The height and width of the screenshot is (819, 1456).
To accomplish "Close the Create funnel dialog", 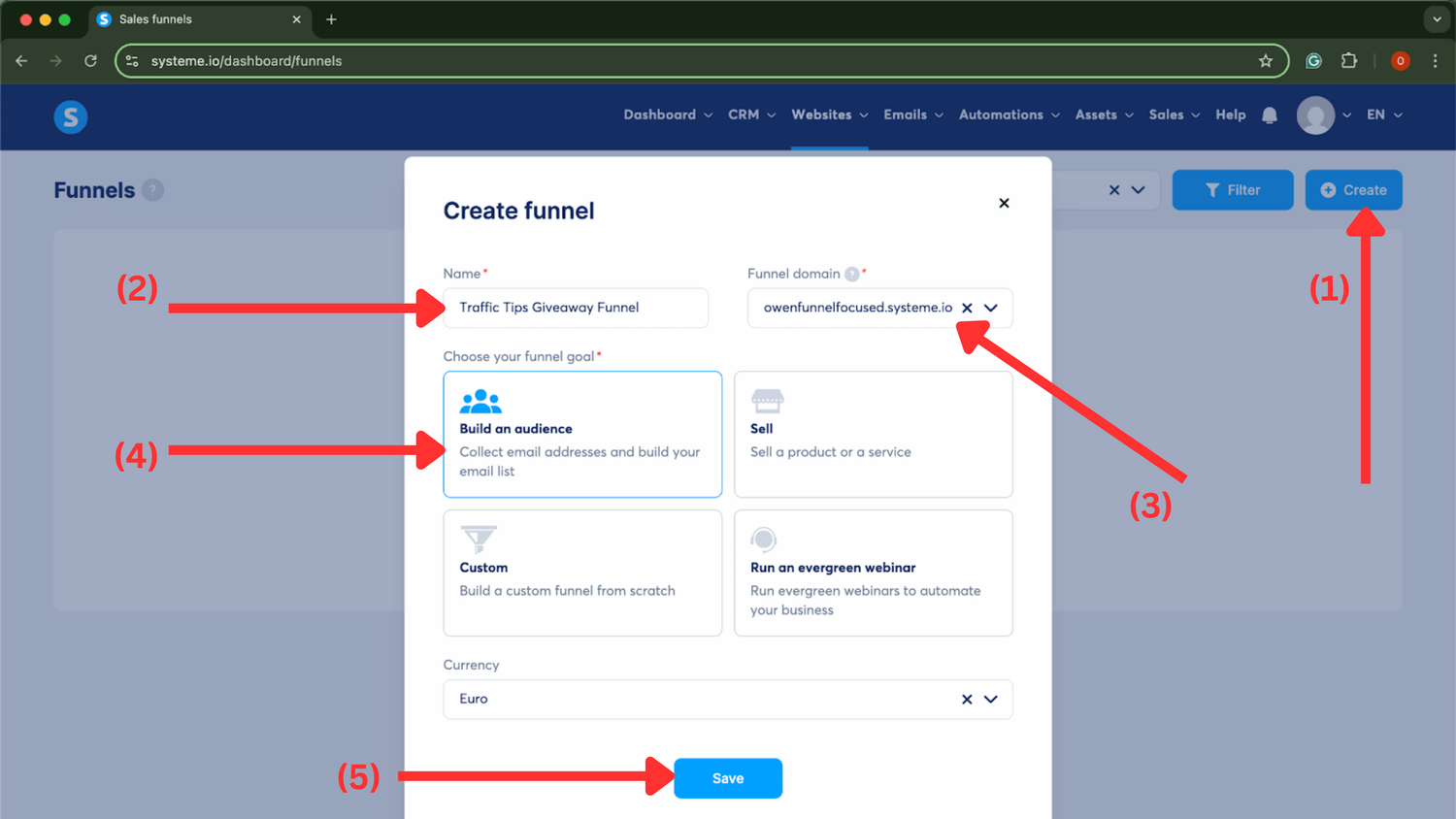I will pyautogui.click(x=1004, y=203).
